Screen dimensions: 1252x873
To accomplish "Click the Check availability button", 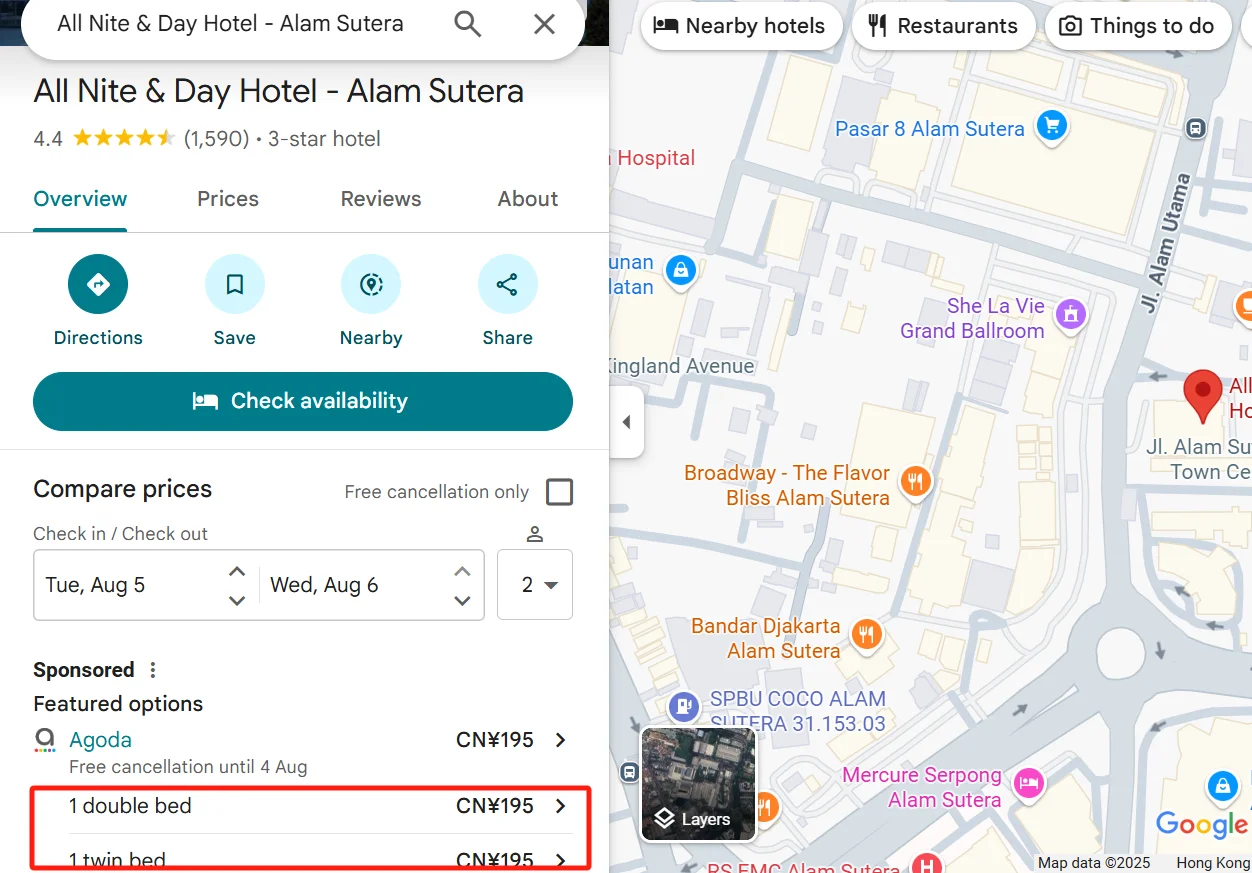I will coord(302,401).
